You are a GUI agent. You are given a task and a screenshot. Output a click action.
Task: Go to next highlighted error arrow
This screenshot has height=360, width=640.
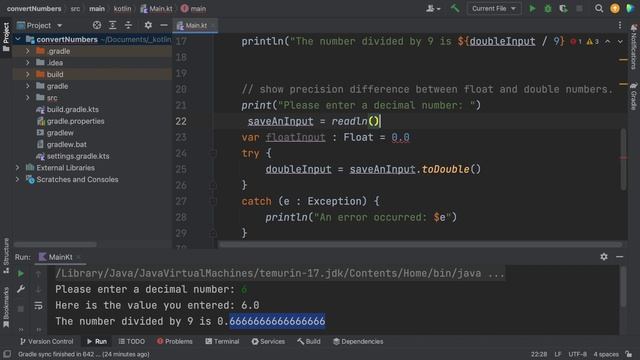pos(620,42)
